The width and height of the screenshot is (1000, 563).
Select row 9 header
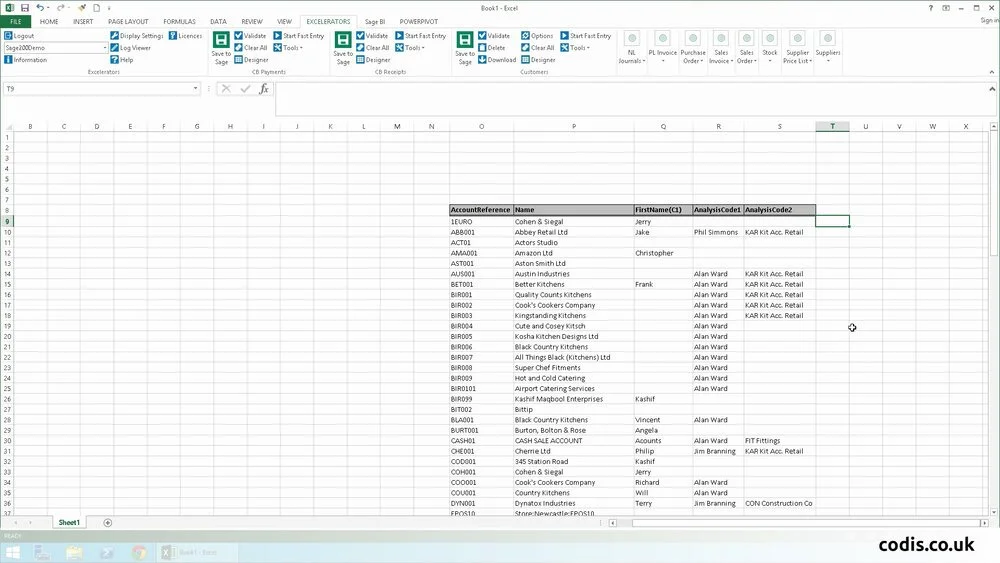point(8,221)
